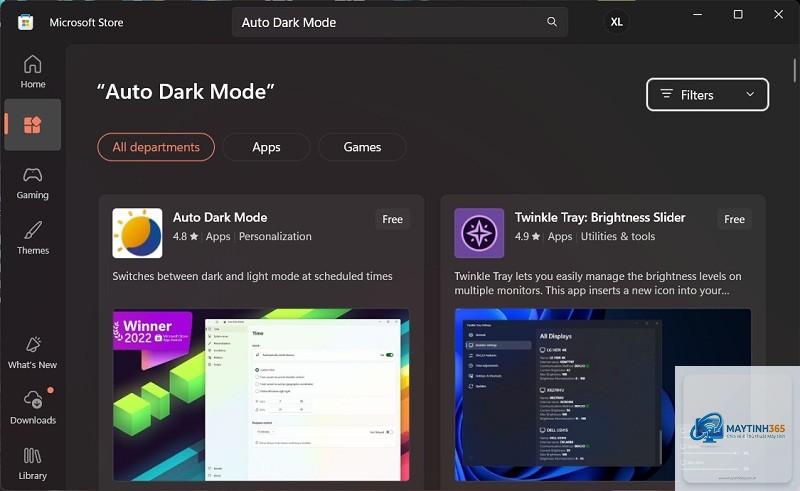
Task: Click the search magnifier icon
Action: [552, 22]
